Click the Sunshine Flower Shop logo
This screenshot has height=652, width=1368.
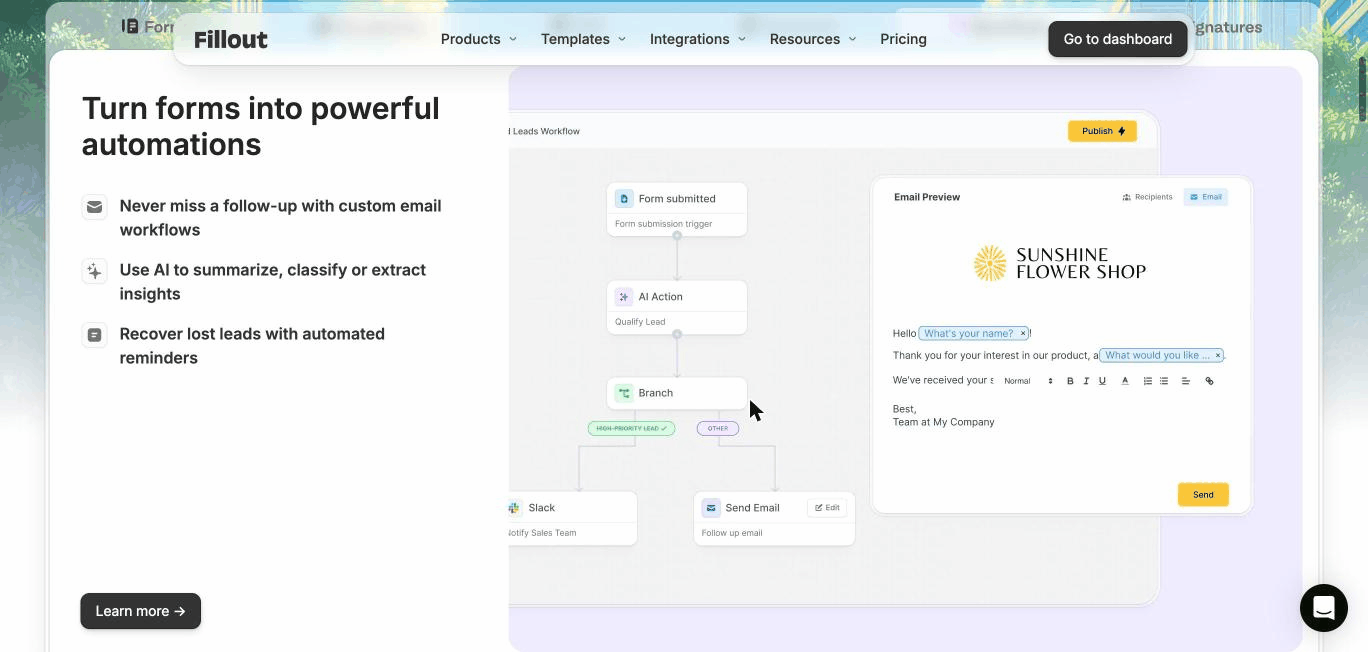pyautogui.click(x=1059, y=263)
